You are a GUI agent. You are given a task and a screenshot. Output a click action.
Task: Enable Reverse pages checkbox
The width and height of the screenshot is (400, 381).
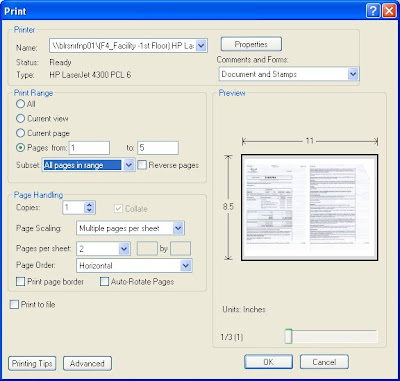coord(142,165)
